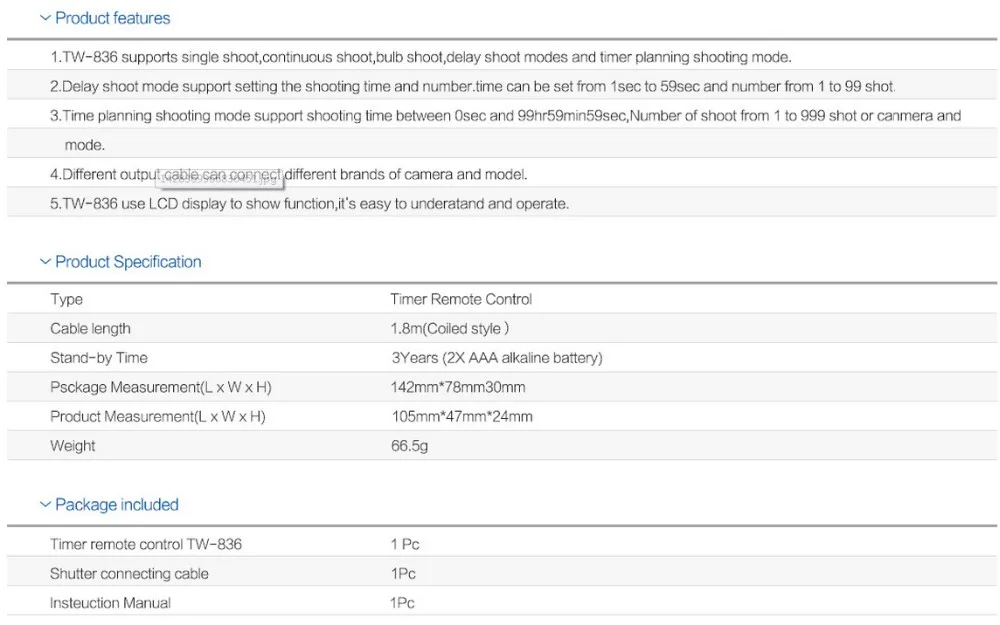Click the jpg filename tooltip
Screen dimensions: 1000x625
pos(220,179)
